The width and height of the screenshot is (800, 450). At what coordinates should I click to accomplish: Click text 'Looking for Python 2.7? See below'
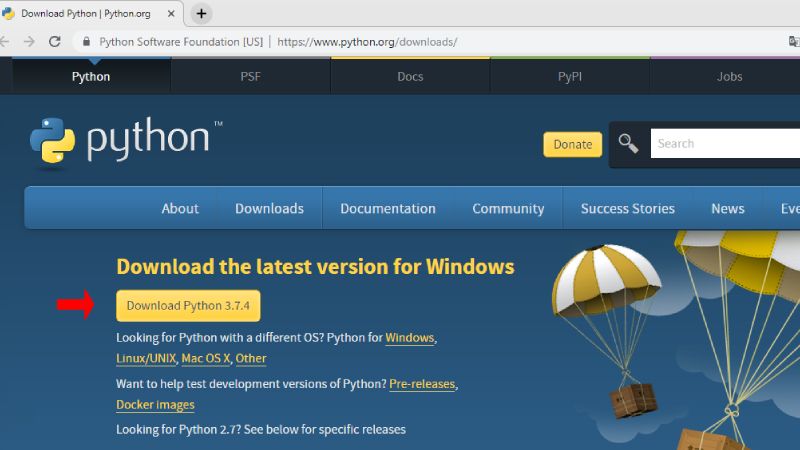[x=209, y=430]
